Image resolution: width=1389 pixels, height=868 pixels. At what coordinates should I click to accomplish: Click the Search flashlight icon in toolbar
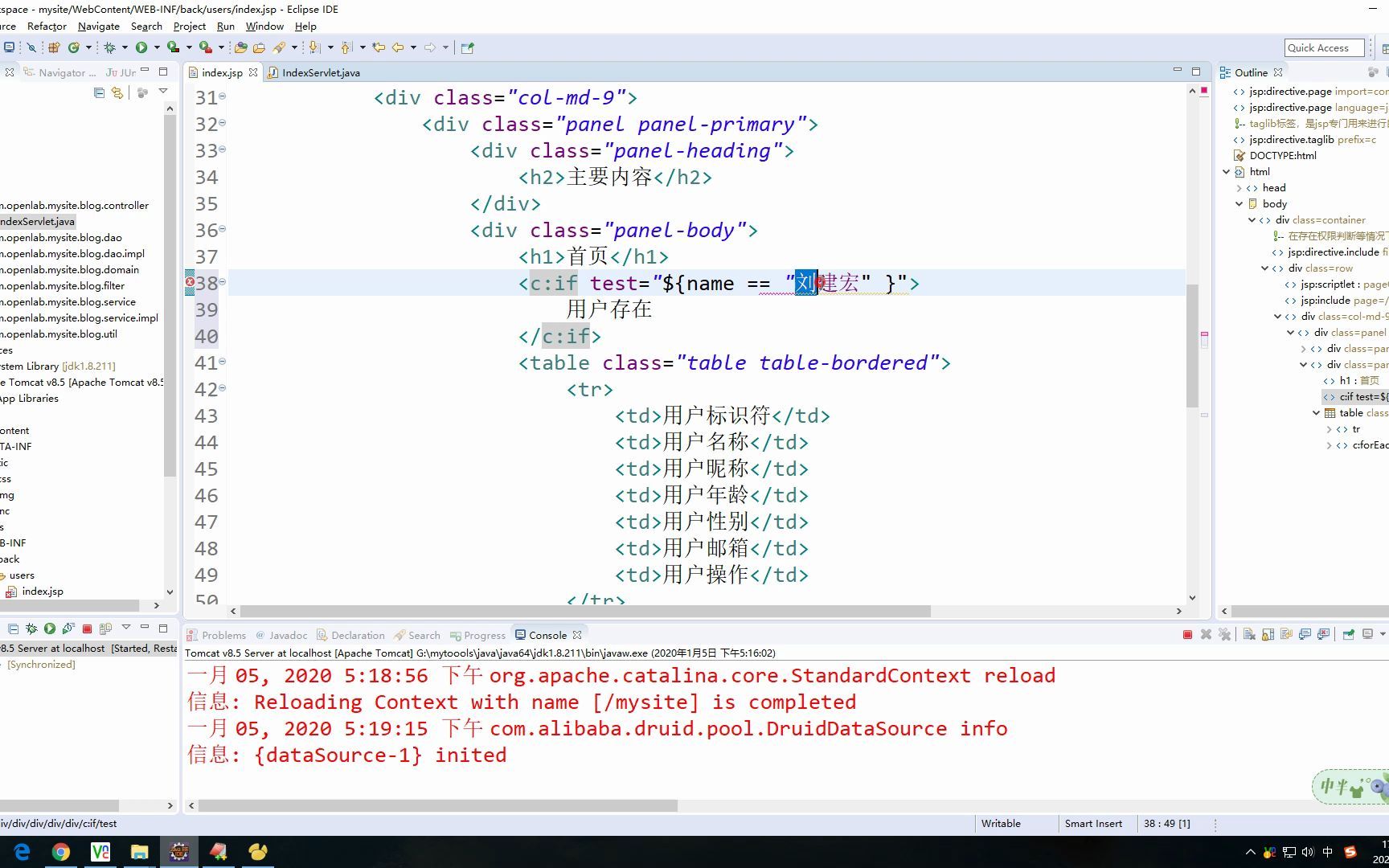[279, 47]
